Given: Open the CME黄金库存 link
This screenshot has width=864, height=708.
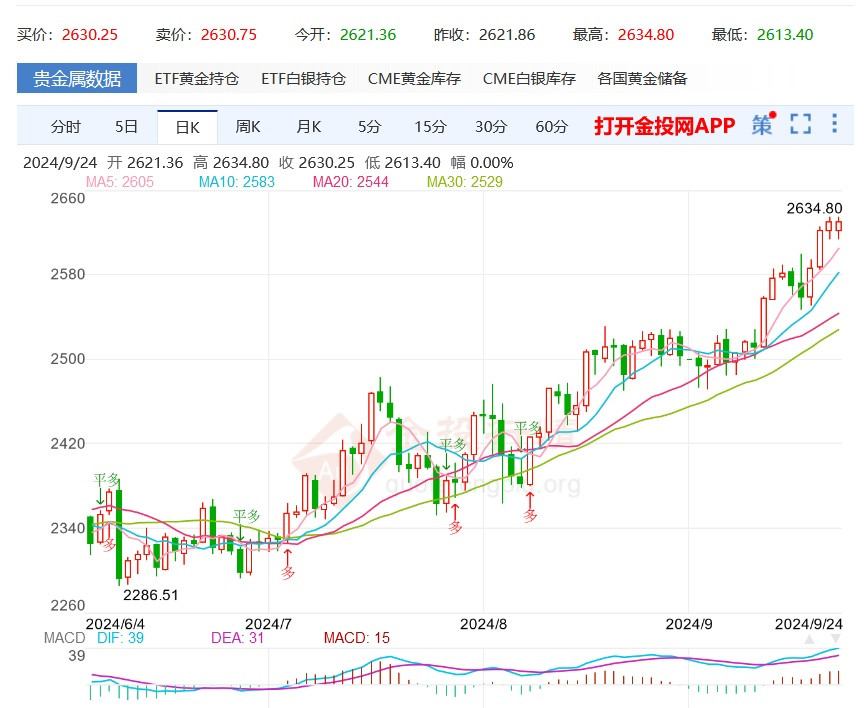Looking at the screenshot, I should tap(414, 78).
